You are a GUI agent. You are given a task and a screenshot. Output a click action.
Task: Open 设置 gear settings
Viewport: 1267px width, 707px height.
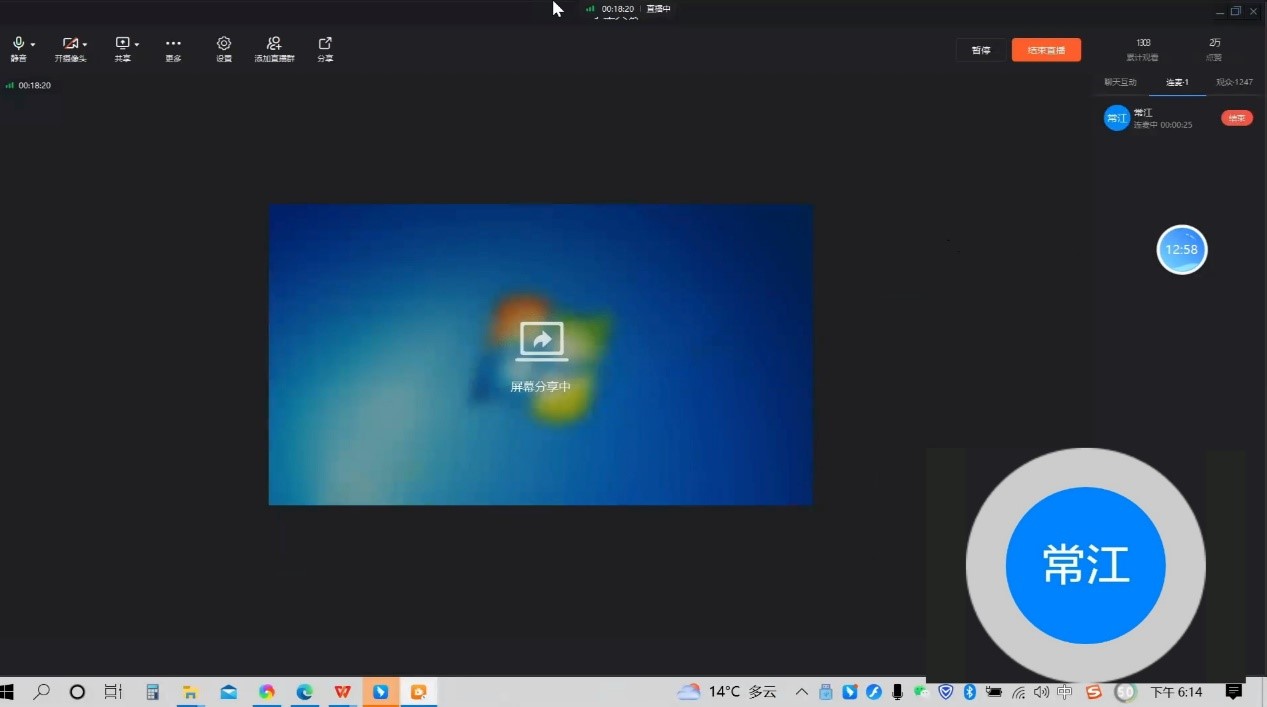224,44
